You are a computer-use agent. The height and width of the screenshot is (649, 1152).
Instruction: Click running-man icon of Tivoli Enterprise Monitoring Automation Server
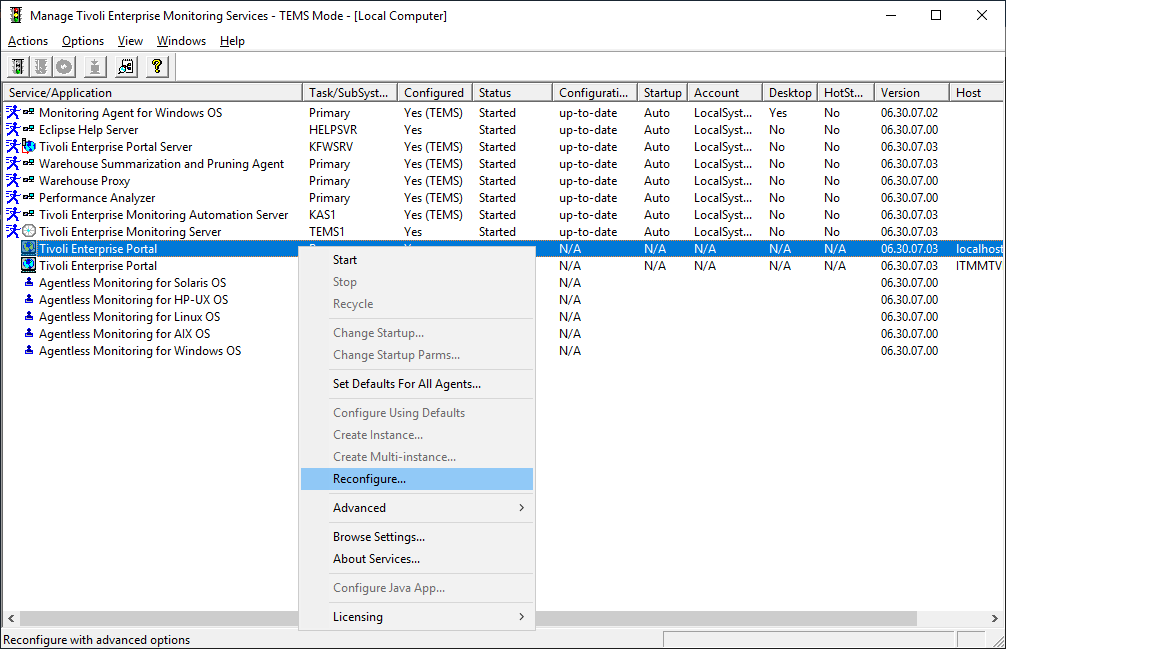click(12, 215)
